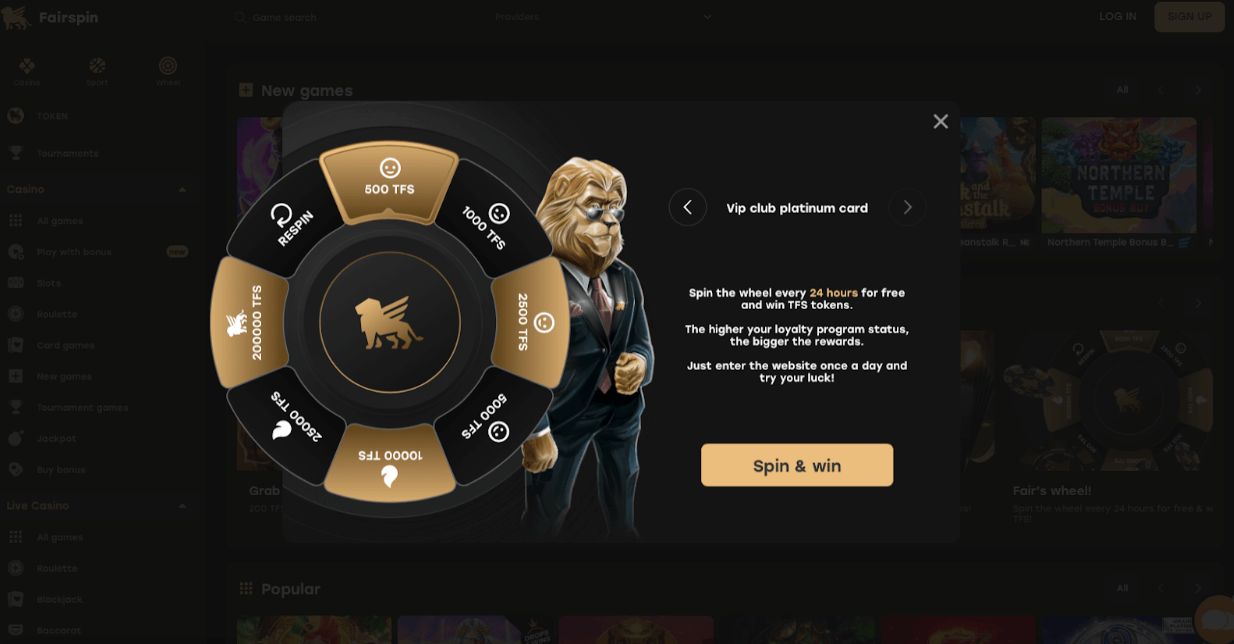Open the Wheel tab icon
The image size is (1234, 644).
point(168,71)
